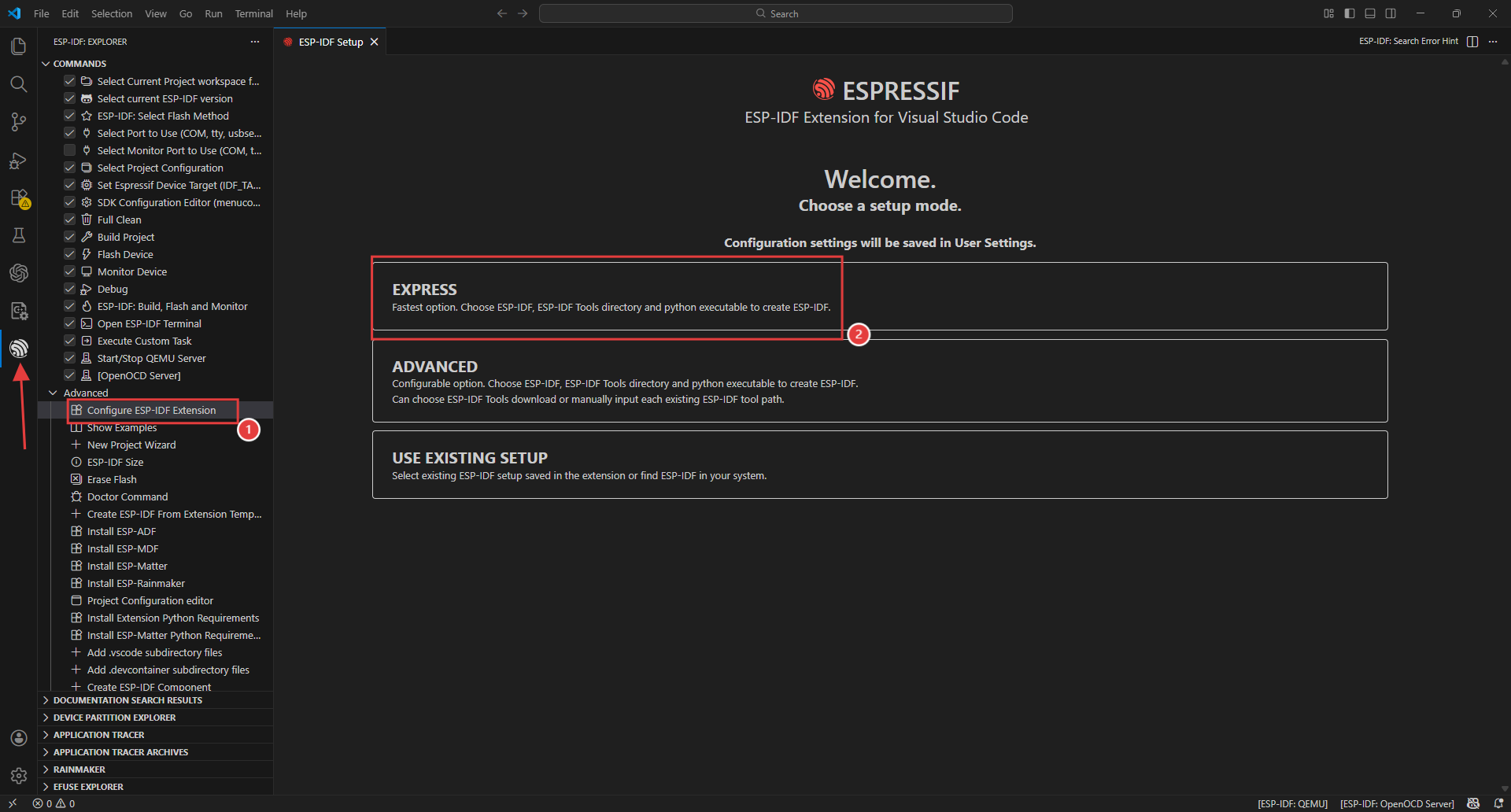Click the VS Code logo icon

tap(14, 13)
